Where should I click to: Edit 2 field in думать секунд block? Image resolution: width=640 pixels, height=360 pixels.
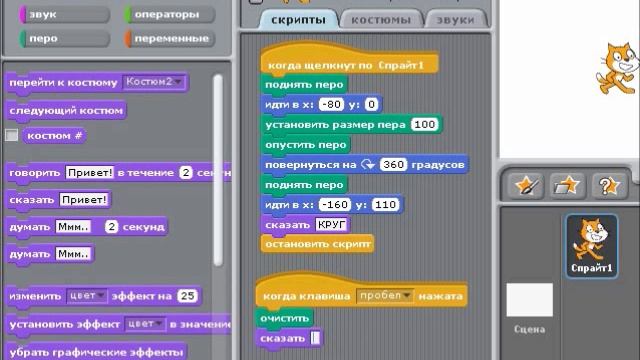coord(111,227)
